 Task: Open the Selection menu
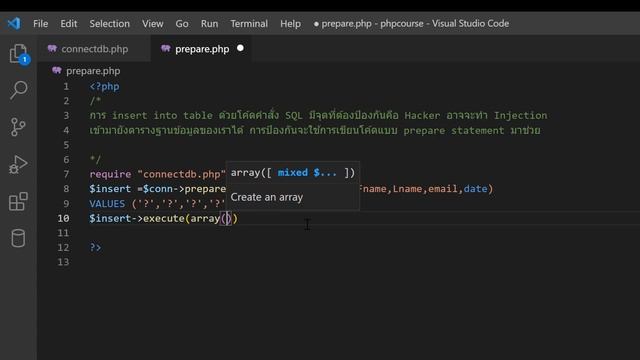coord(109,24)
